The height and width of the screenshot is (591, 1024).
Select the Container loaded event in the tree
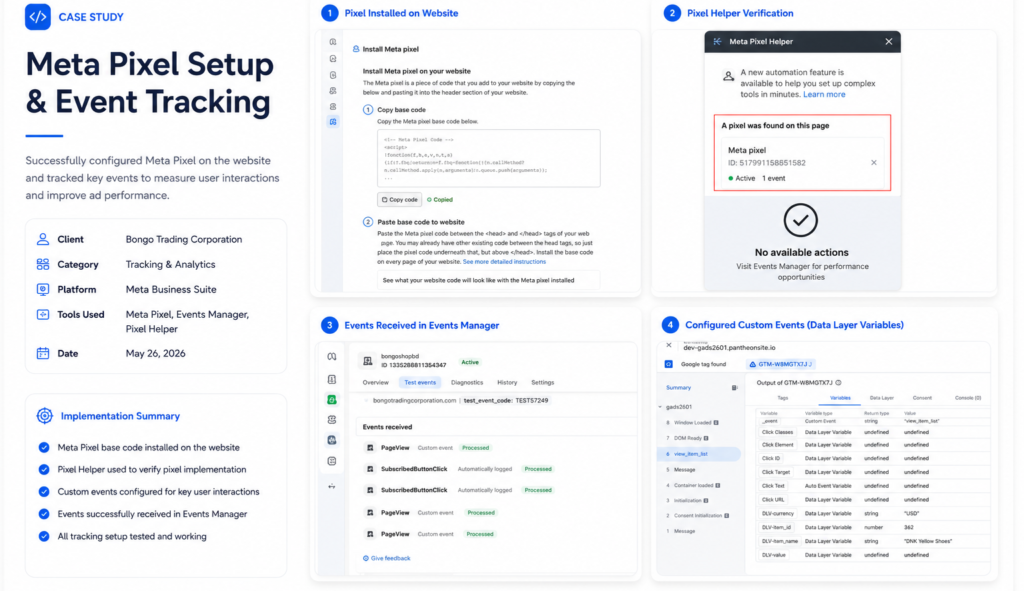[x=693, y=485]
